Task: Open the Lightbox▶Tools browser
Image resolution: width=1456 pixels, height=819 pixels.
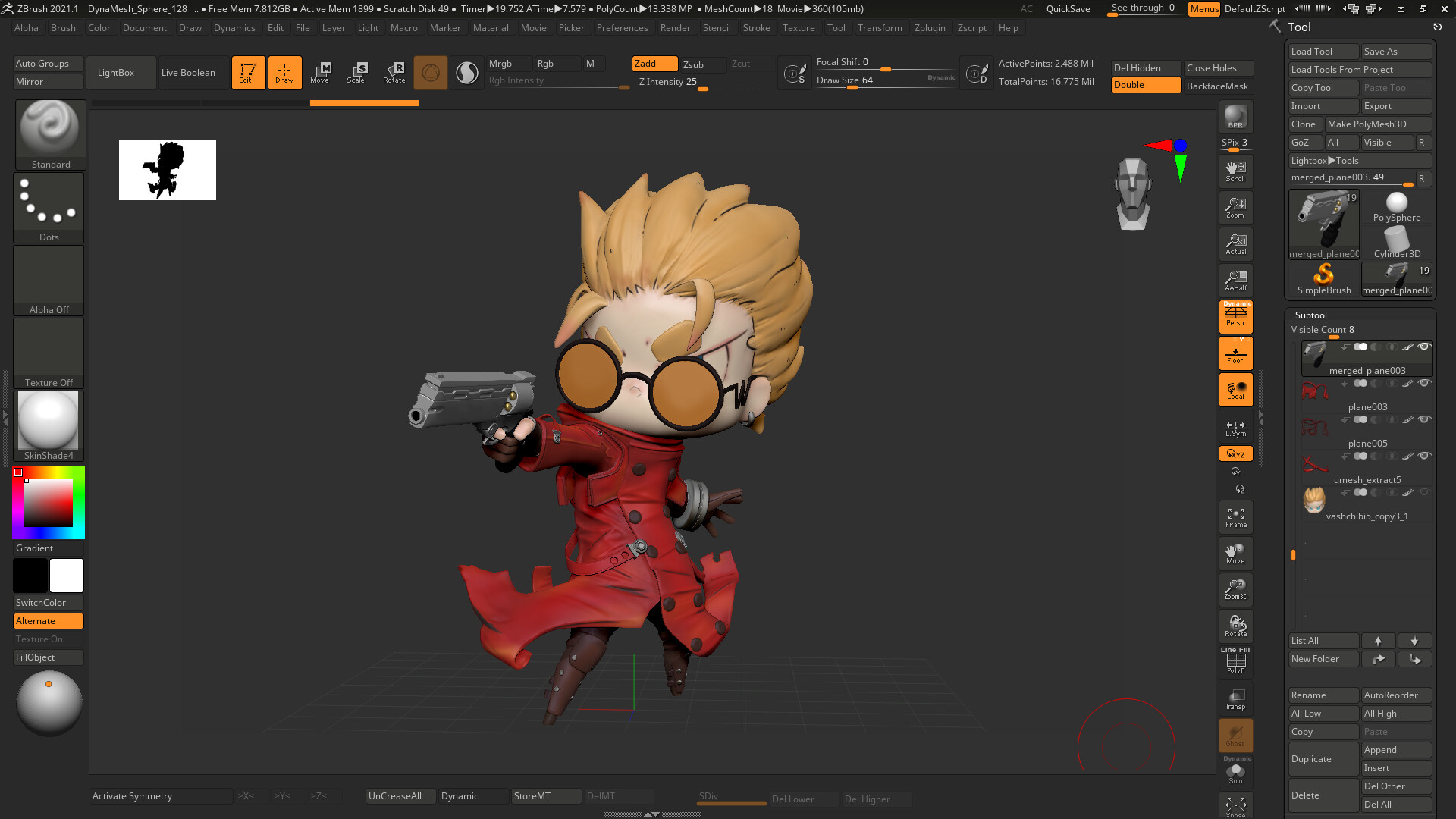Action: pos(1360,160)
